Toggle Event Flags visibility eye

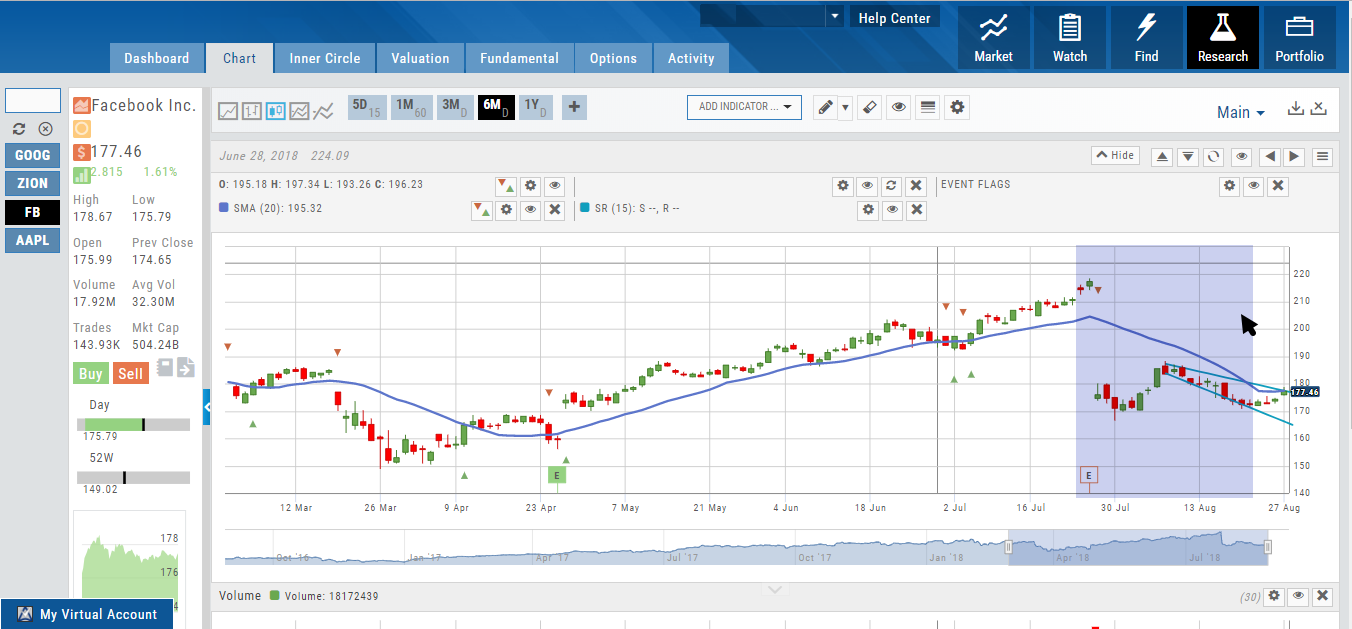[x=1254, y=186]
